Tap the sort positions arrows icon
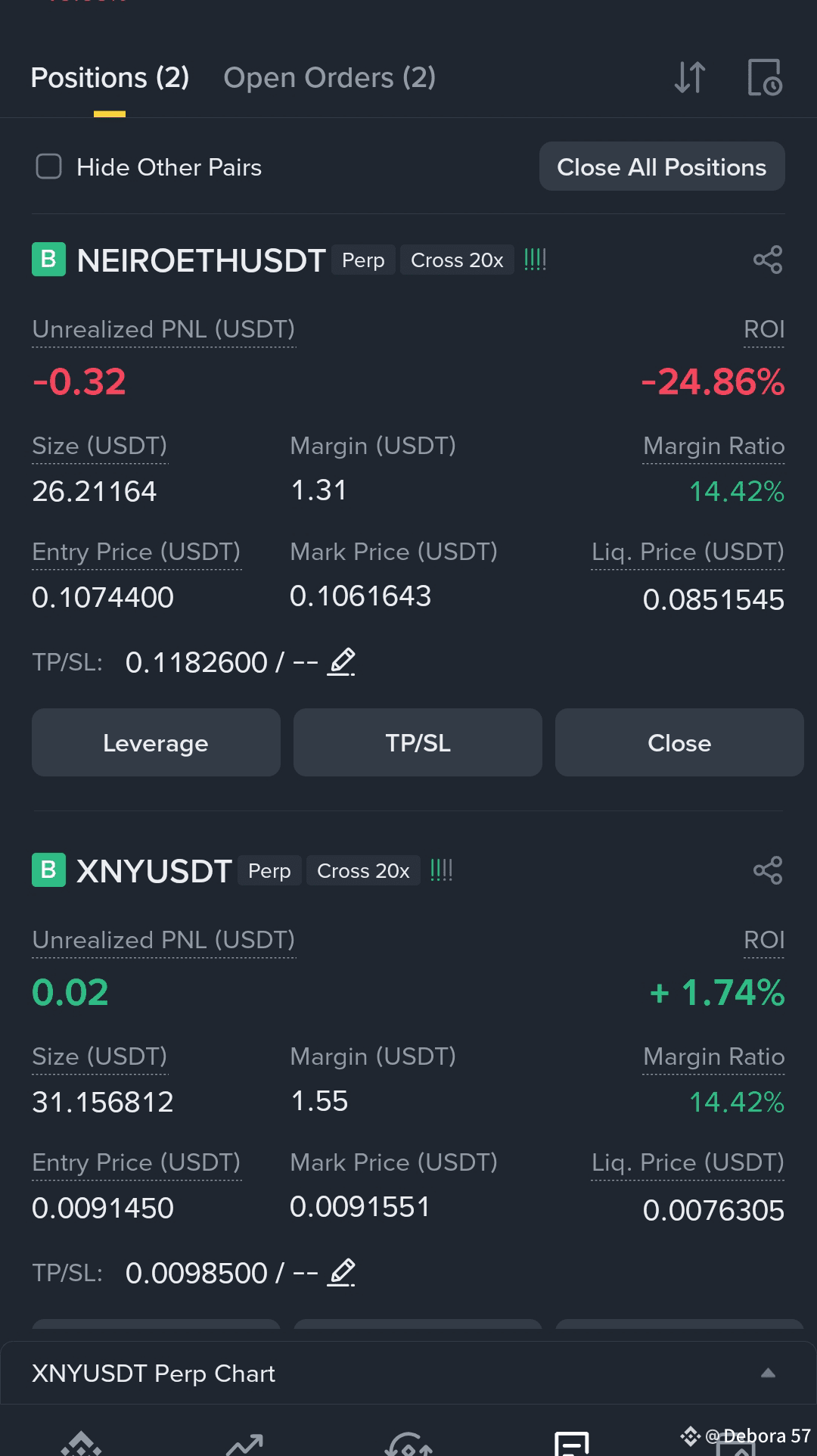The width and height of the screenshot is (817, 1456). point(690,77)
